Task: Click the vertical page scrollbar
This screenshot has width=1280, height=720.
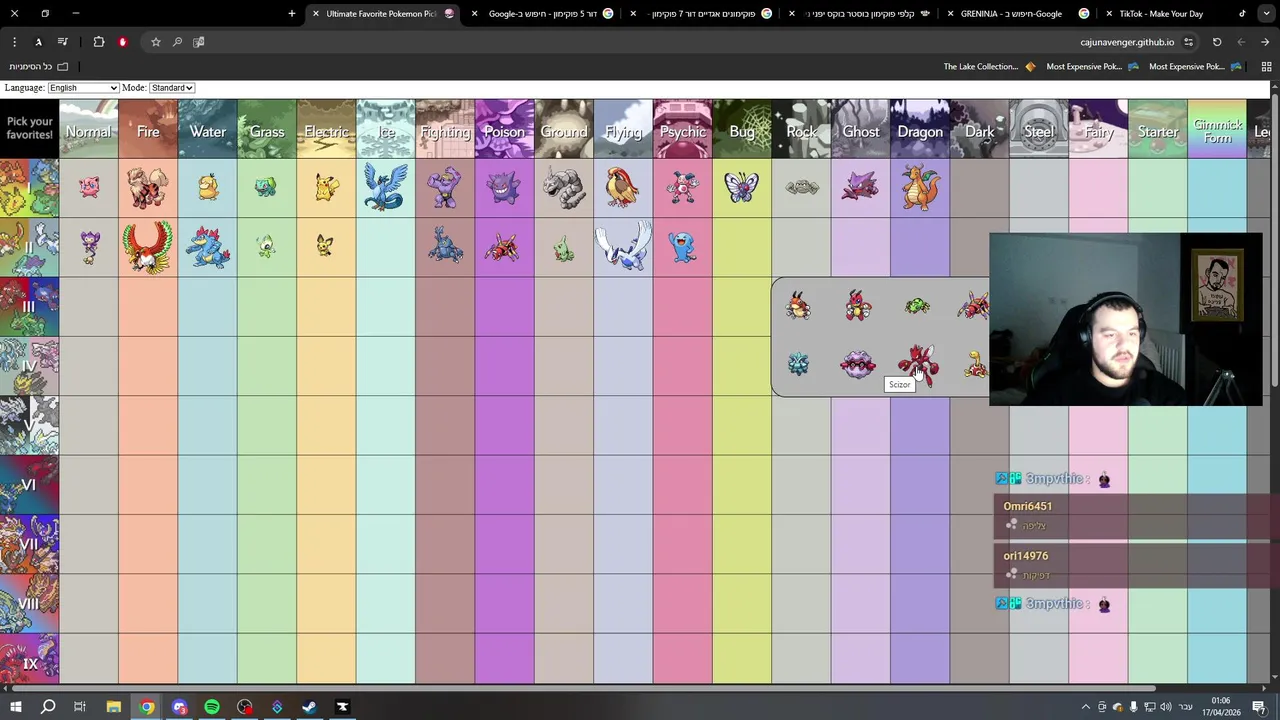Action: point(1275,240)
